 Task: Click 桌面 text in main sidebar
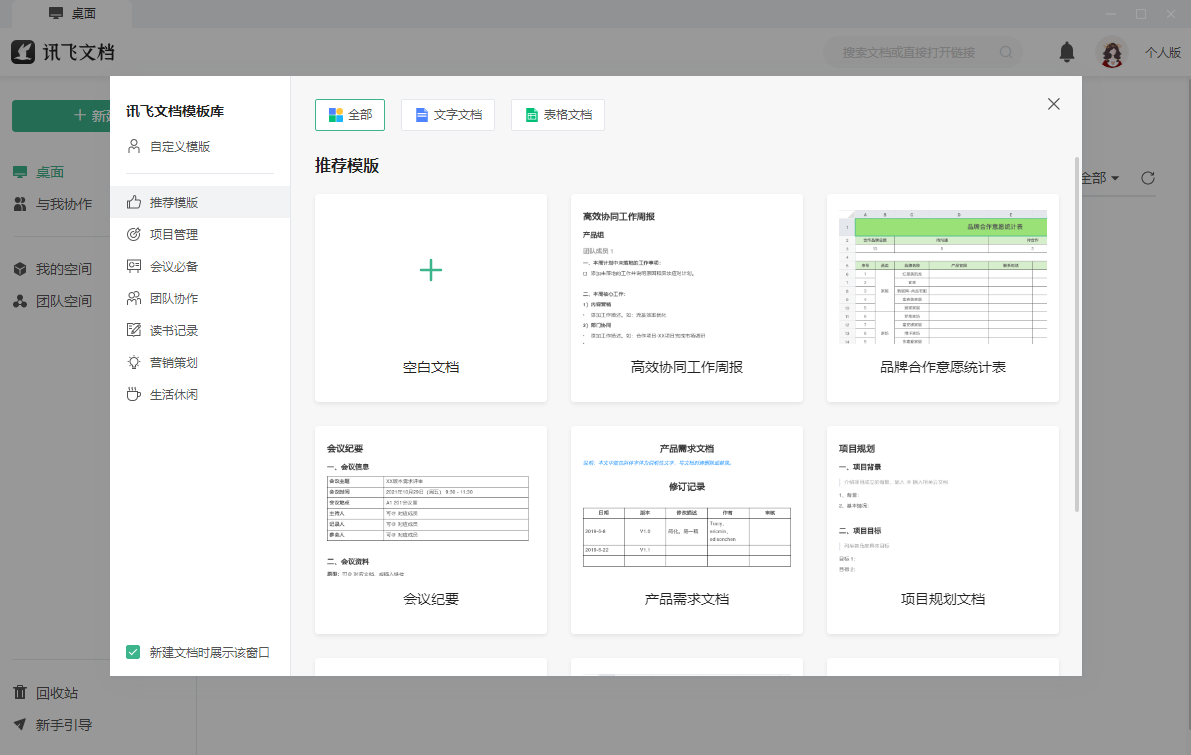tap(50, 172)
